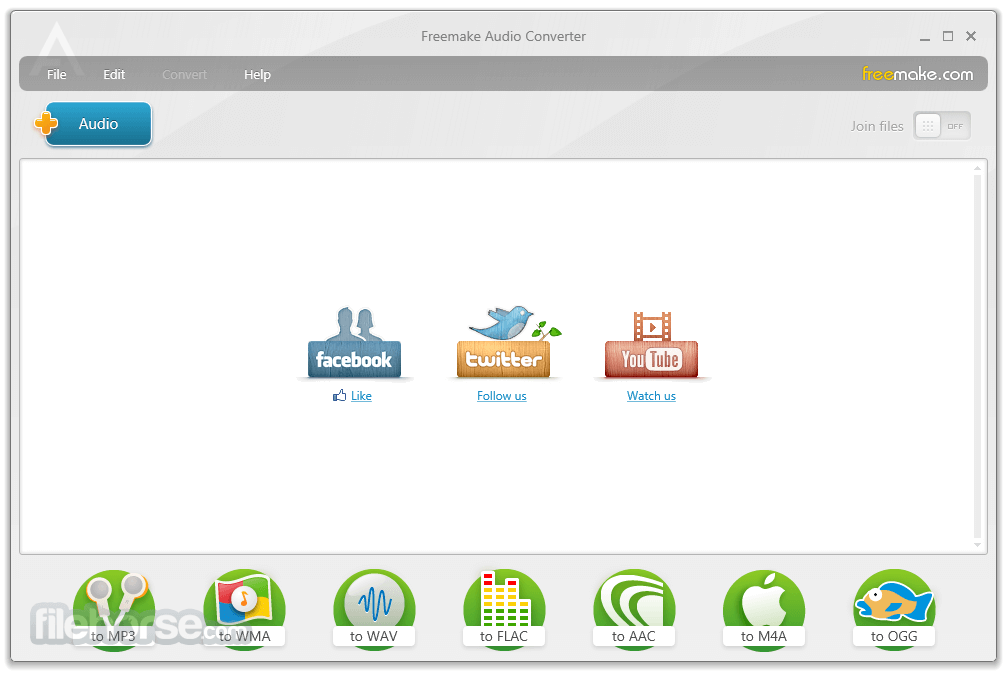Open the Watch us link
1007x675 pixels.
[x=651, y=396]
